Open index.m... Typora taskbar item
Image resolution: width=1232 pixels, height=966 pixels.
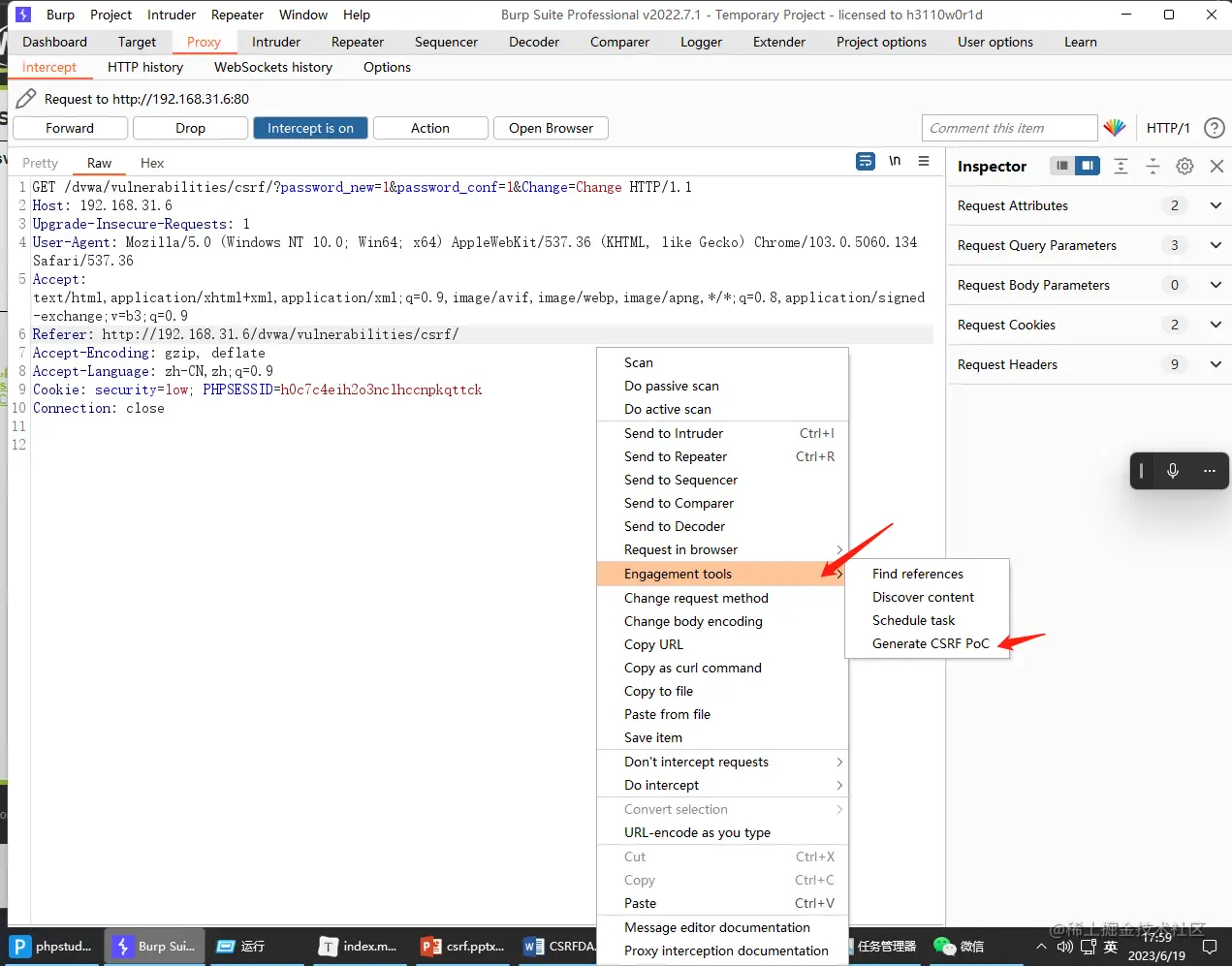pyautogui.click(x=358, y=947)
